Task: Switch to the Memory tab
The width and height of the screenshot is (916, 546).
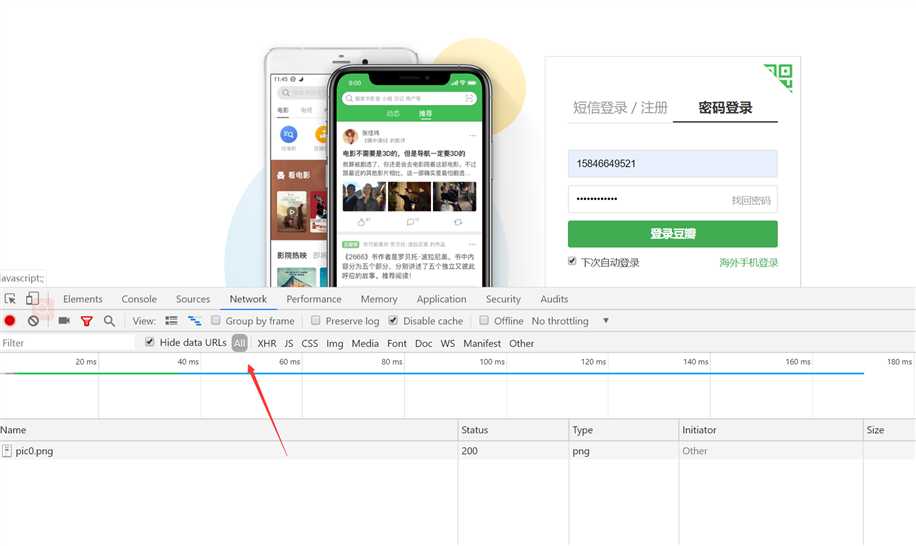Action: tap(379, 299)
